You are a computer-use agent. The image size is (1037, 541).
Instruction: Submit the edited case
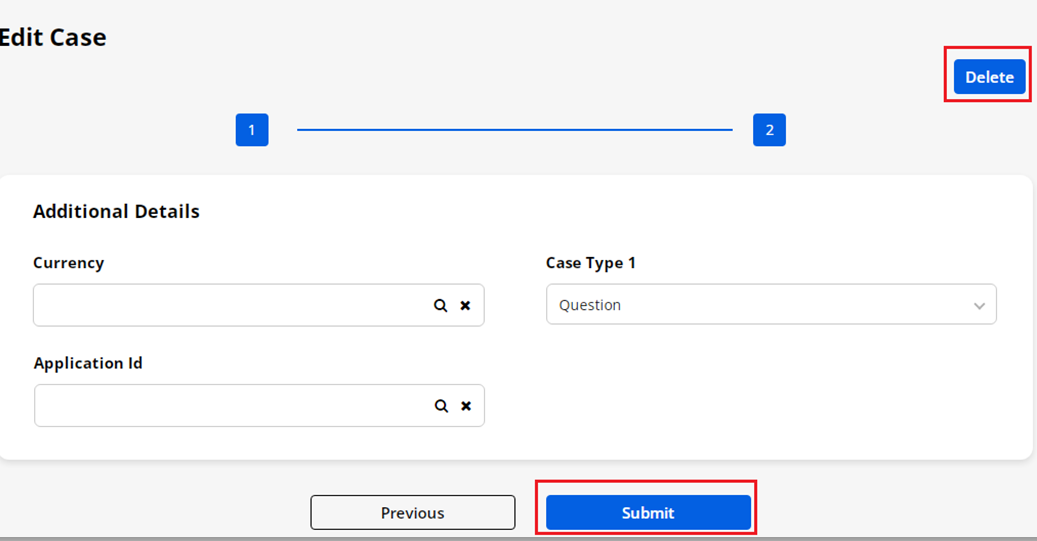pyautogui.click(x=648, y=512)
